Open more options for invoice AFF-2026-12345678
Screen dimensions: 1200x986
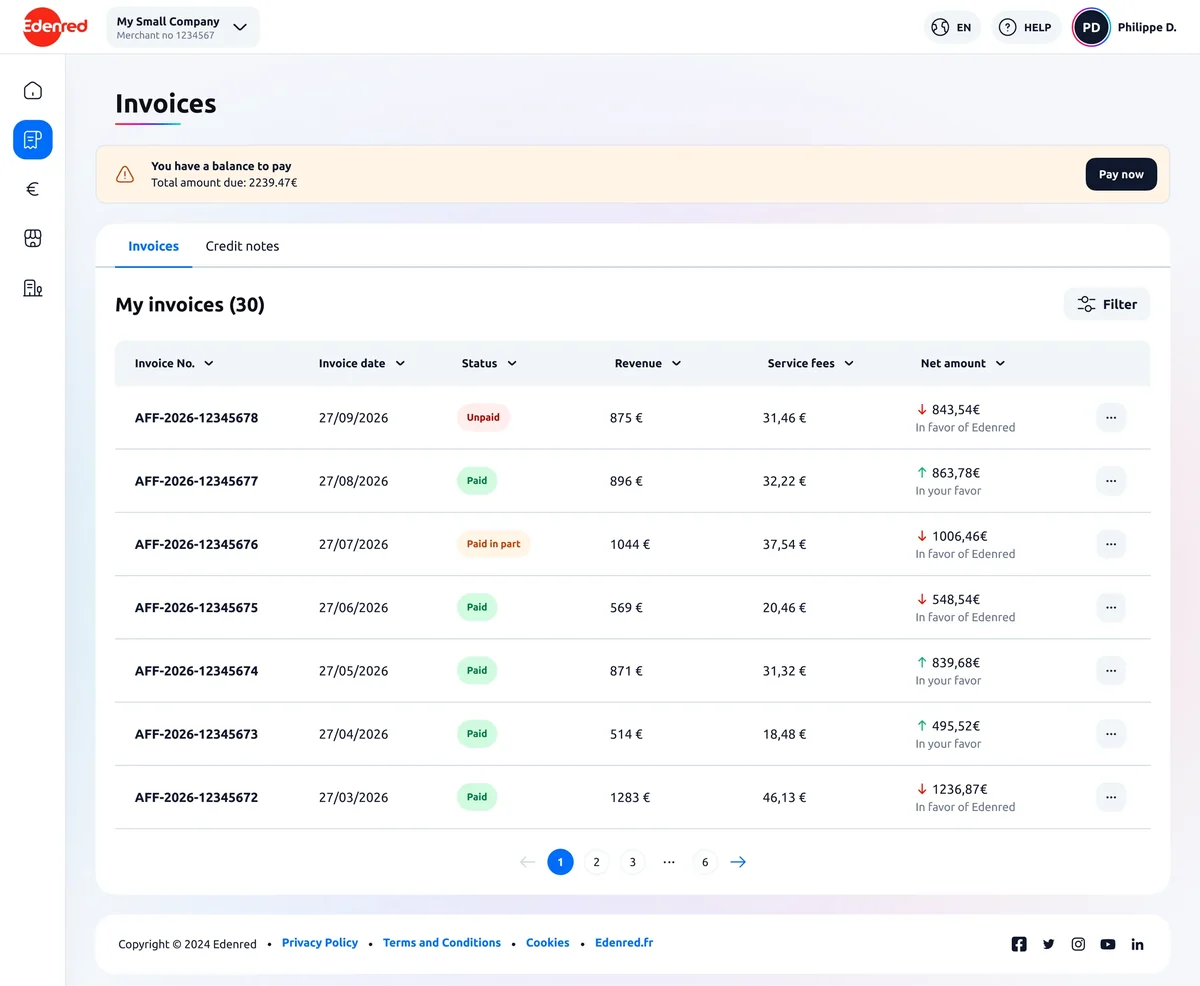click(1111, 418)
